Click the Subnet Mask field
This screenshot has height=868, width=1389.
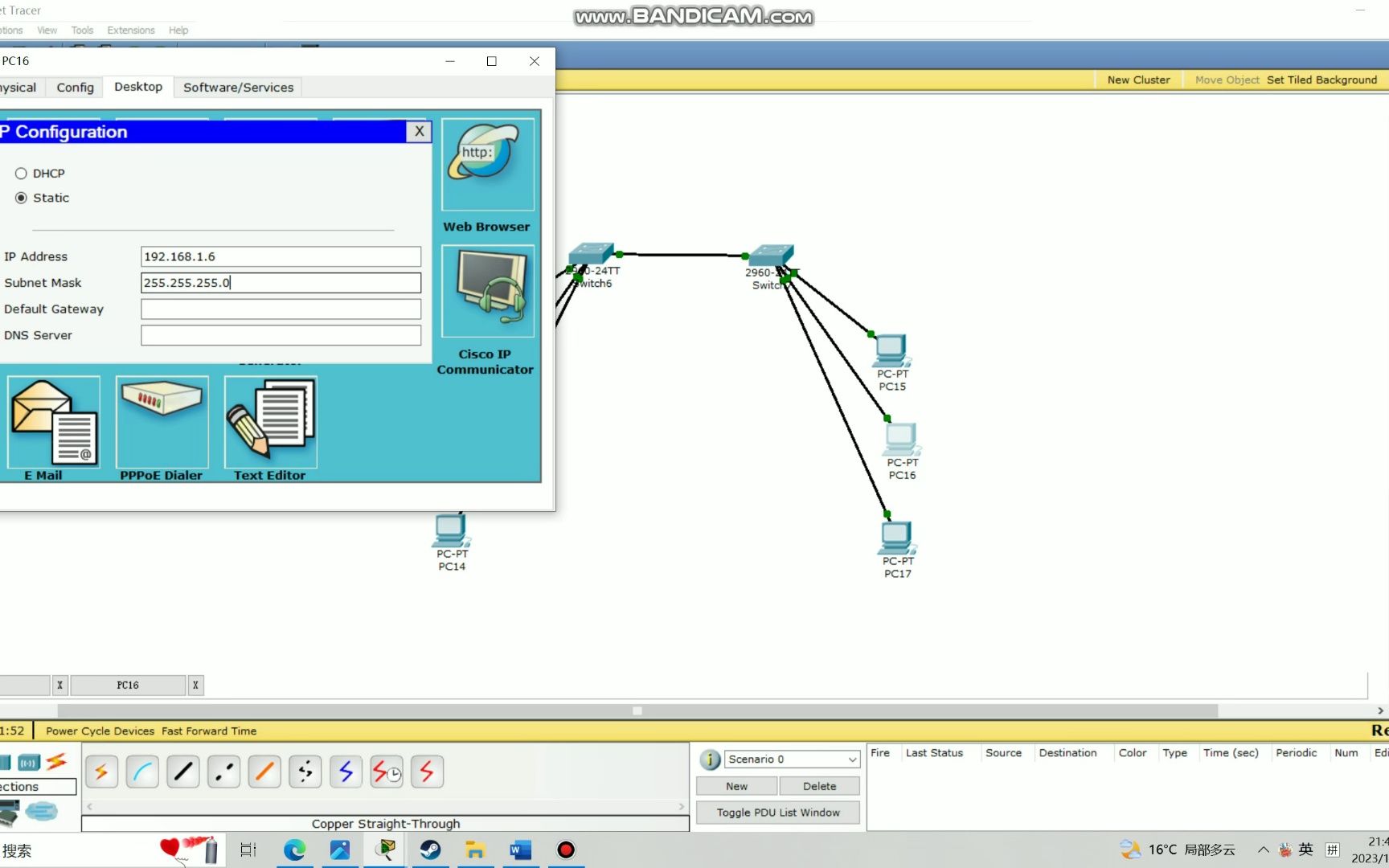281,283
